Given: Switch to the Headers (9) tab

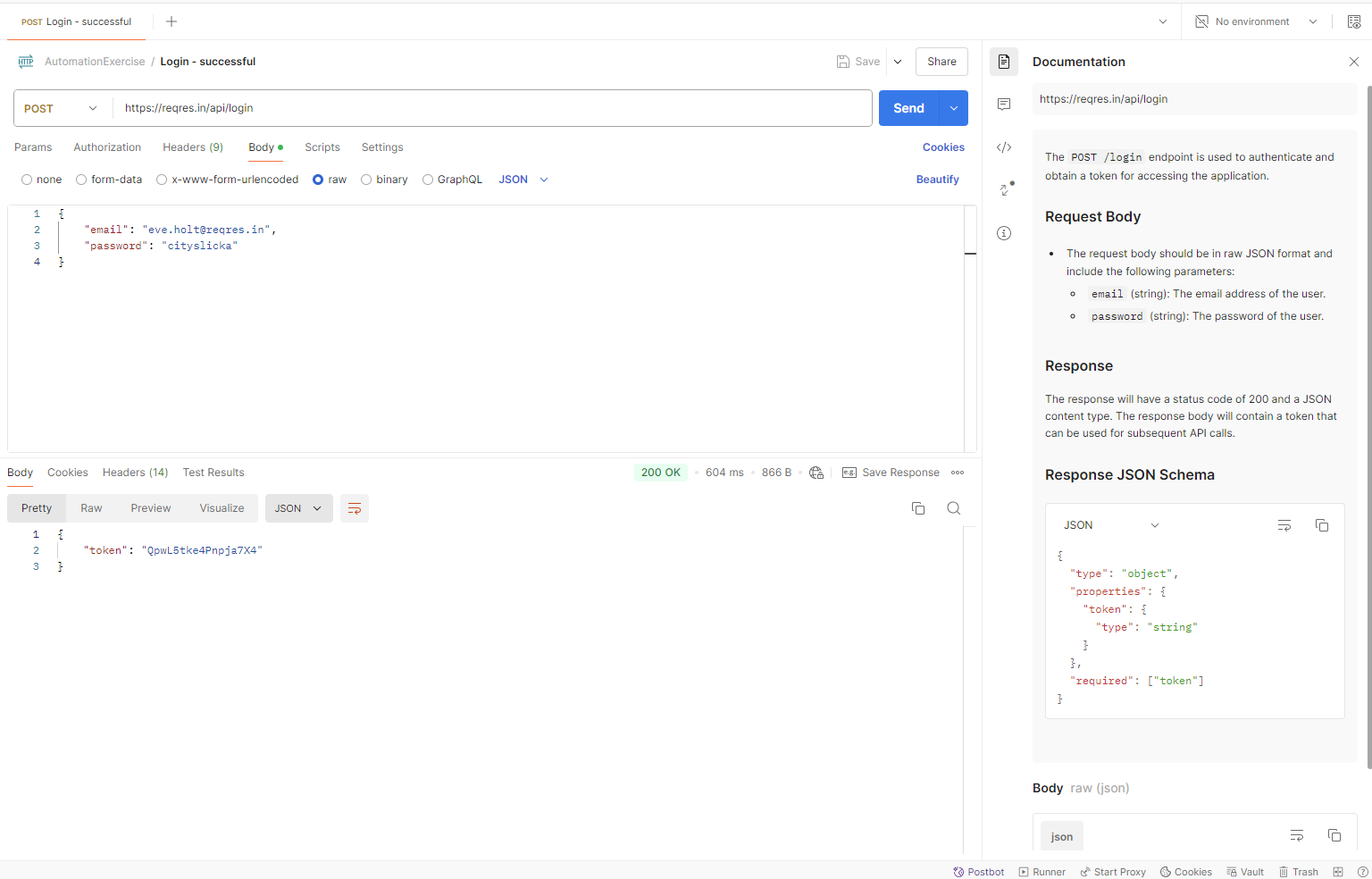Looking at the screenshot, I should (x=193, y=146).
